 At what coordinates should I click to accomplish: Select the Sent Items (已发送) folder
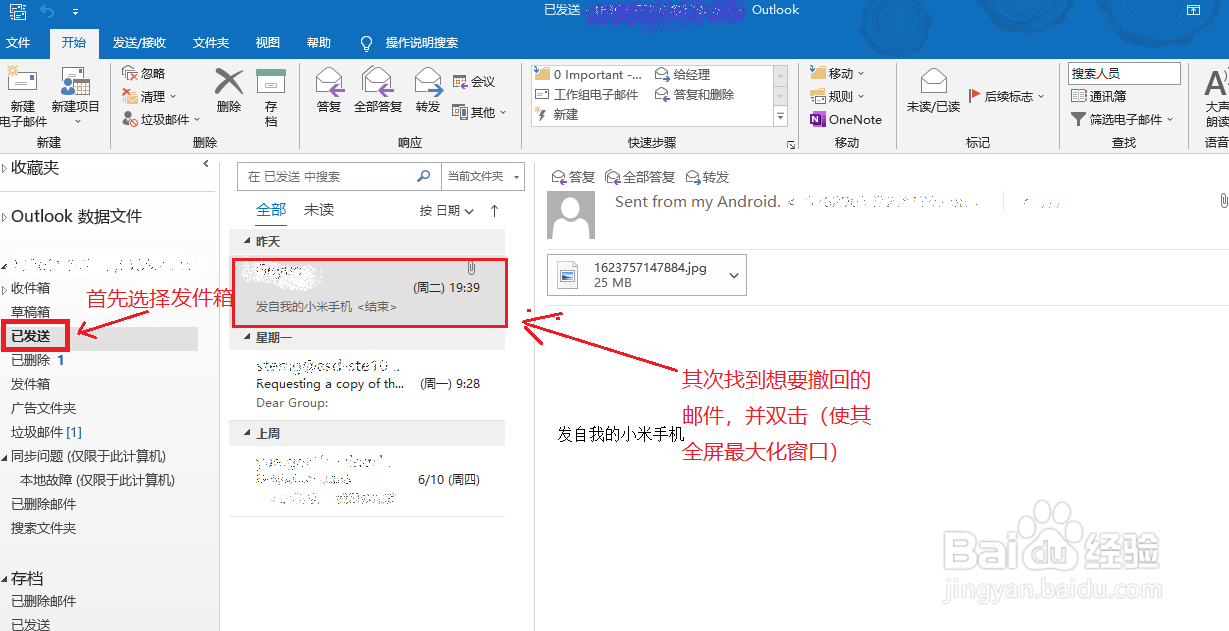pos(30,336)
